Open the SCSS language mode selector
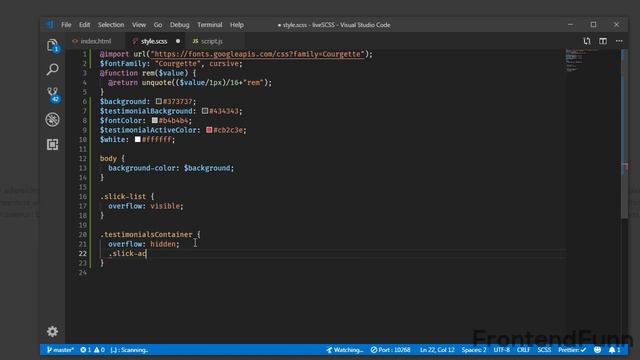The image size is (640, 360). tap(544, 350)
